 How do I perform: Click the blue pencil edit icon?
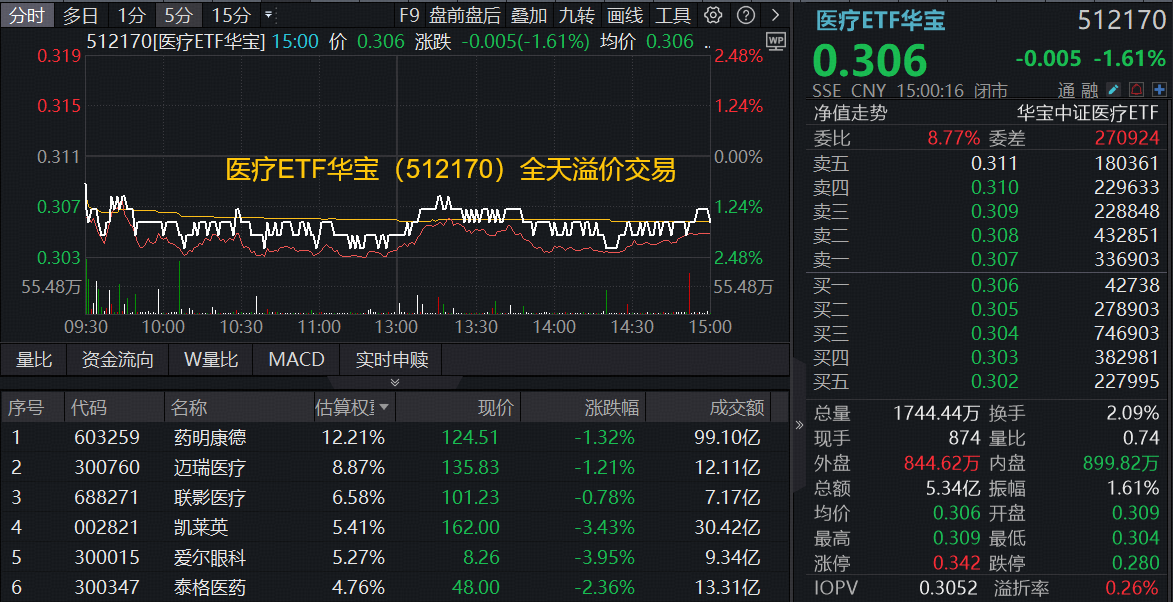[x=1114, y=90]
